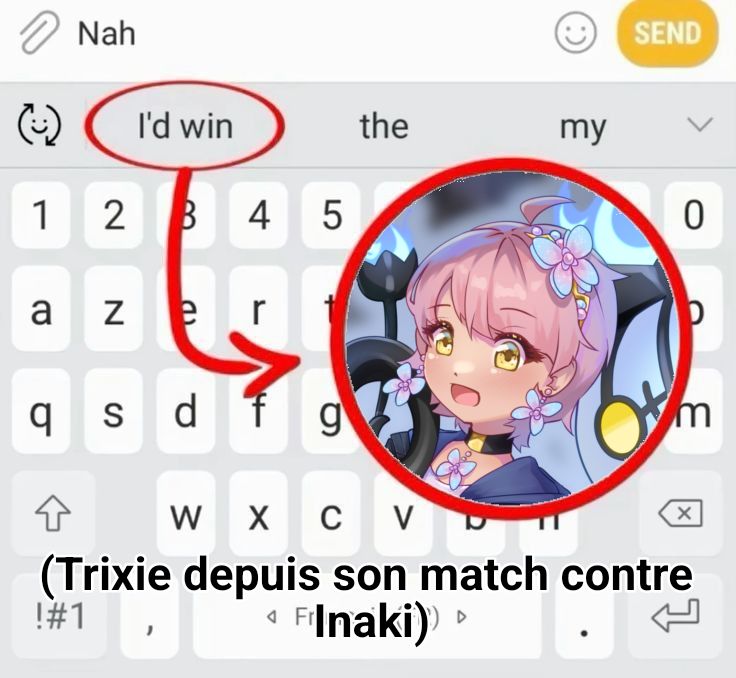Expand suggestions with the chevron arrow
This screenshot has height=678, width=736.
[x=699, y=124]
